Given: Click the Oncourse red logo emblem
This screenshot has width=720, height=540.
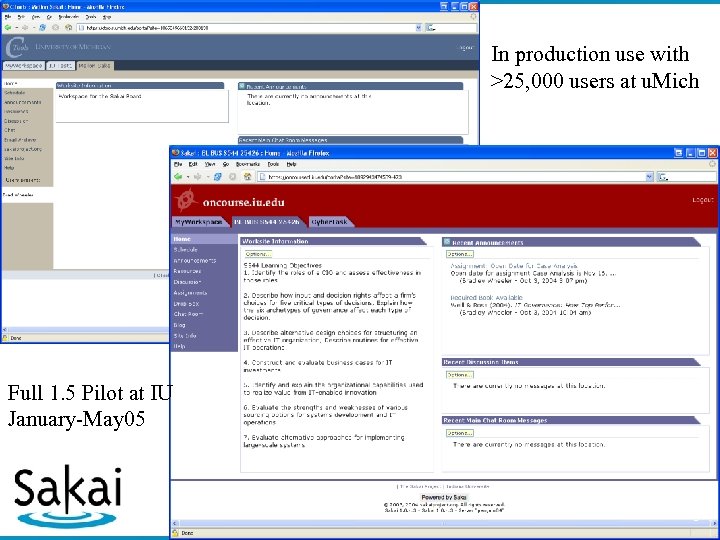Looking at the screenshot, I should pos(186,200).
